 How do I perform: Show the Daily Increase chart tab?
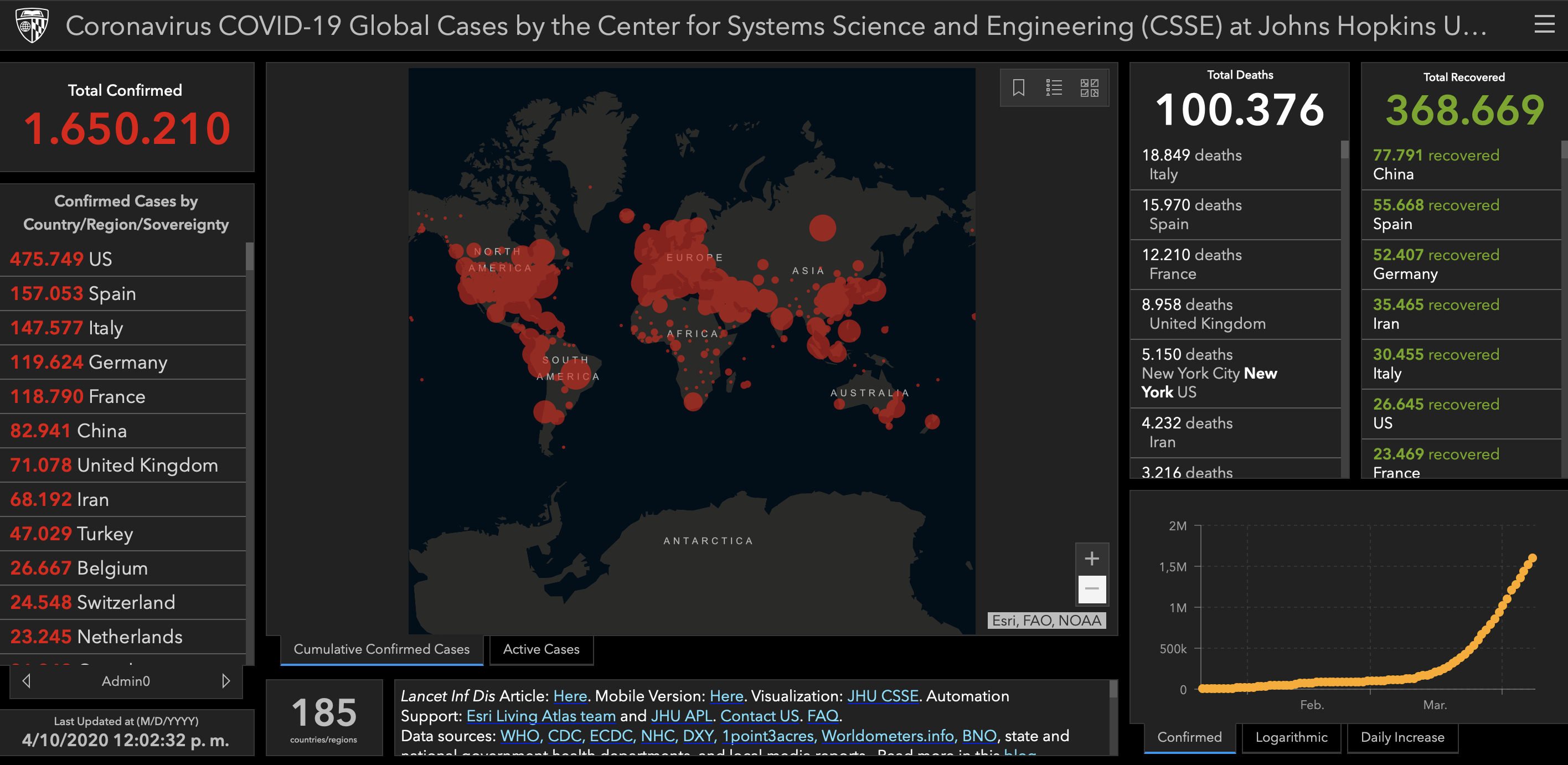pos(1402,737)
